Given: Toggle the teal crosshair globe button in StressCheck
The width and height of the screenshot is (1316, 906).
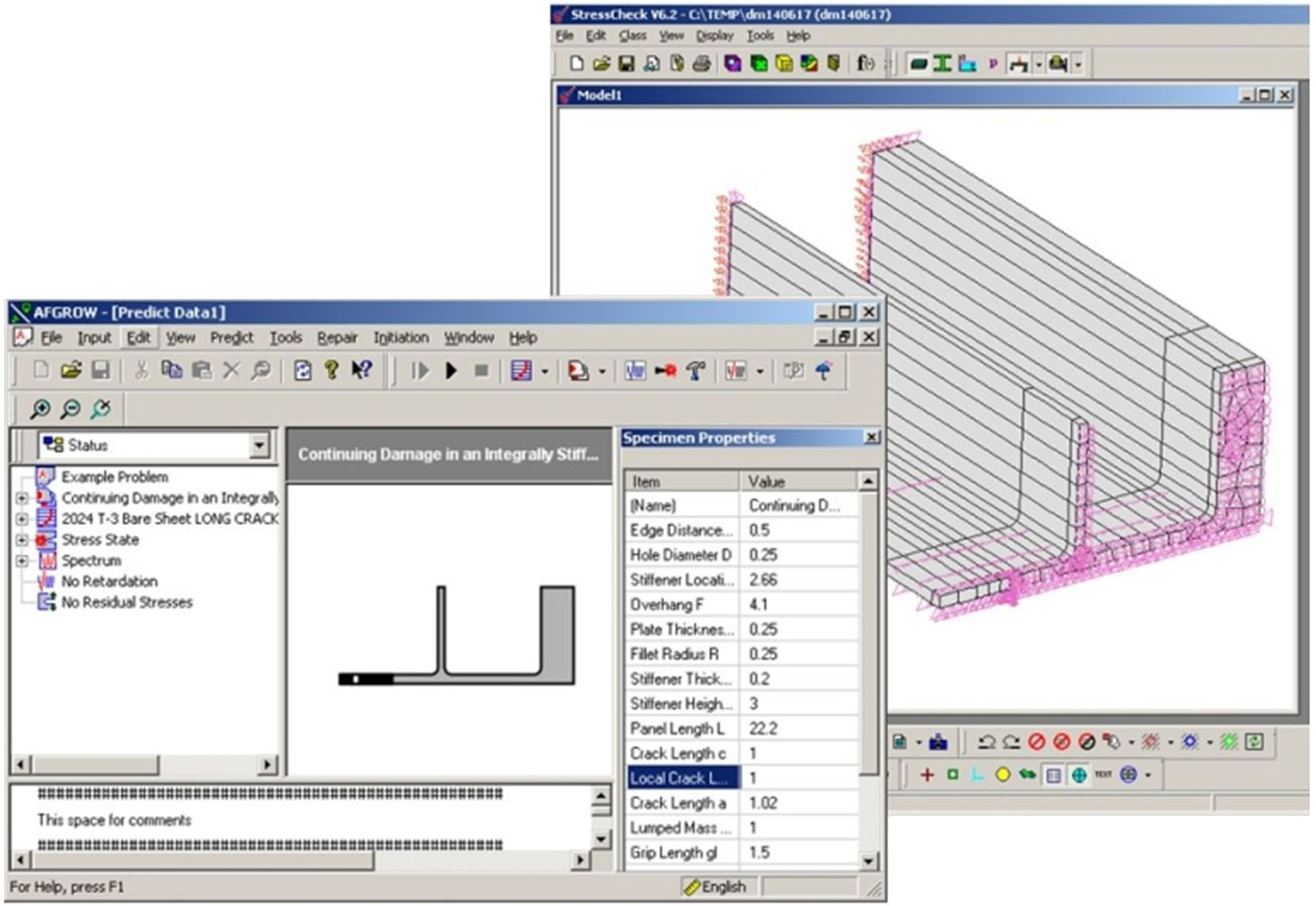Looking at the screenshot, I should [1079, 775].
